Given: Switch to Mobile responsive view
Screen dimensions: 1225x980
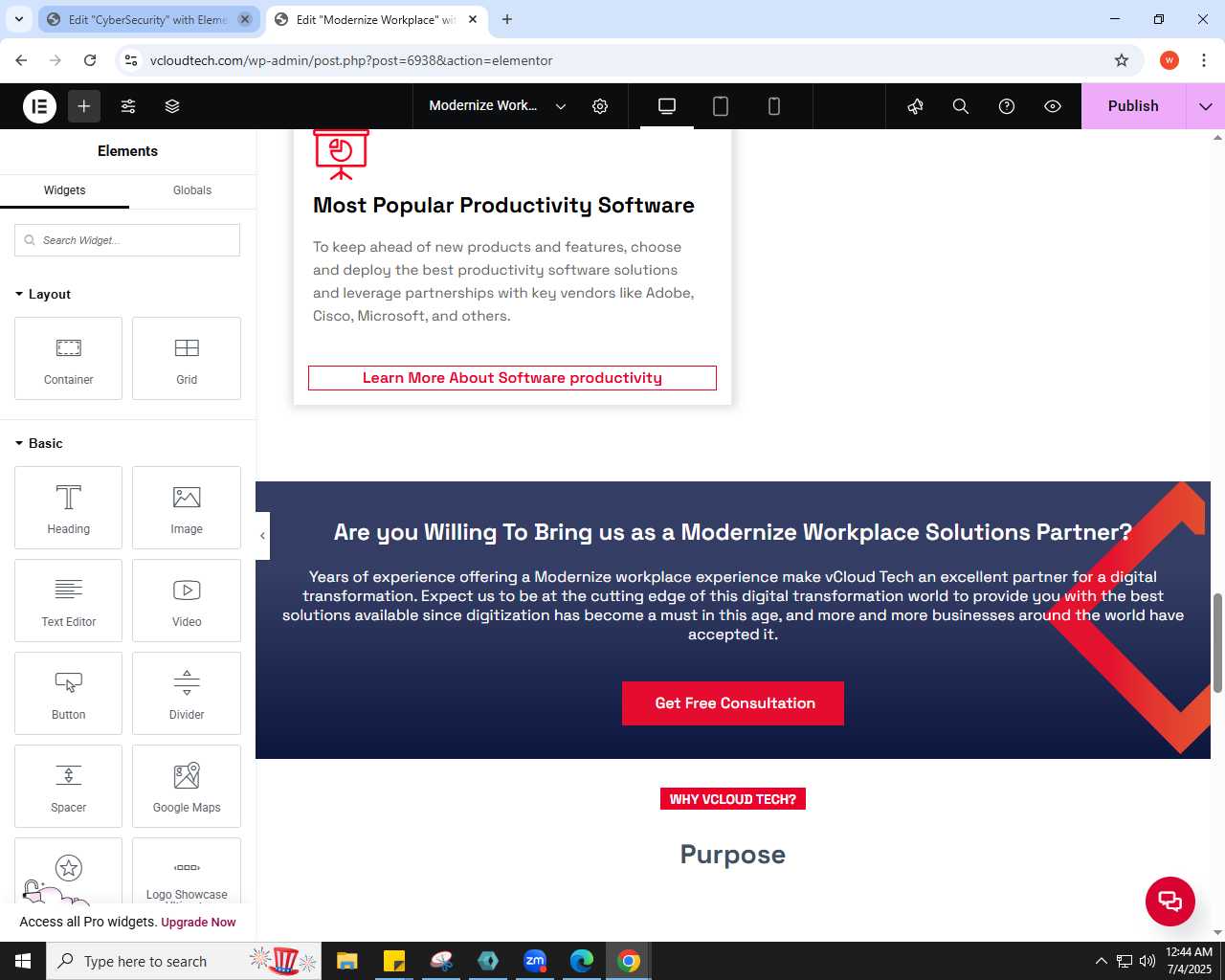Looking at the screenshot, I should coord(774,106).
